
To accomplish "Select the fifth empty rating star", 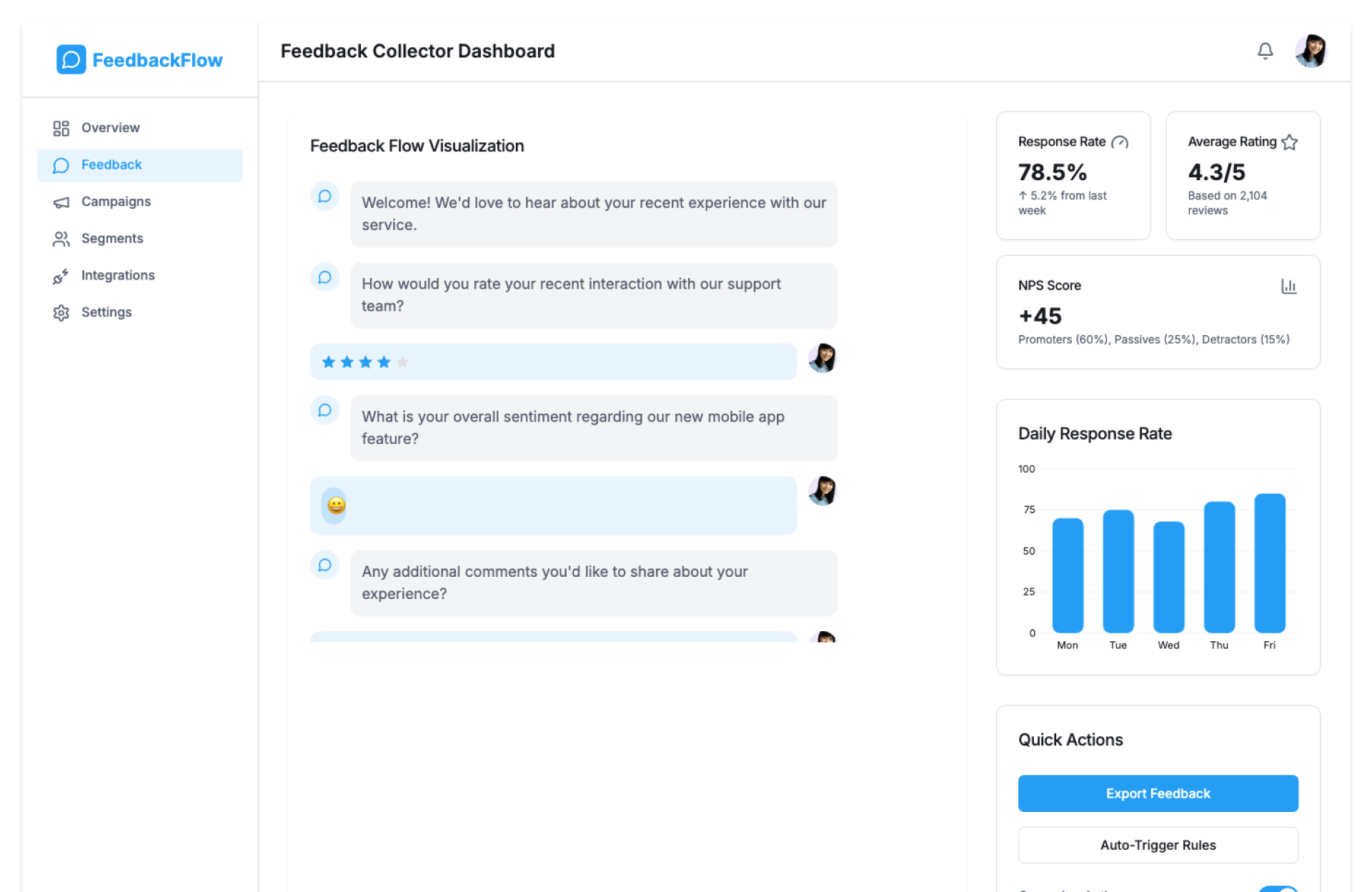I will [x=402, y=362].
